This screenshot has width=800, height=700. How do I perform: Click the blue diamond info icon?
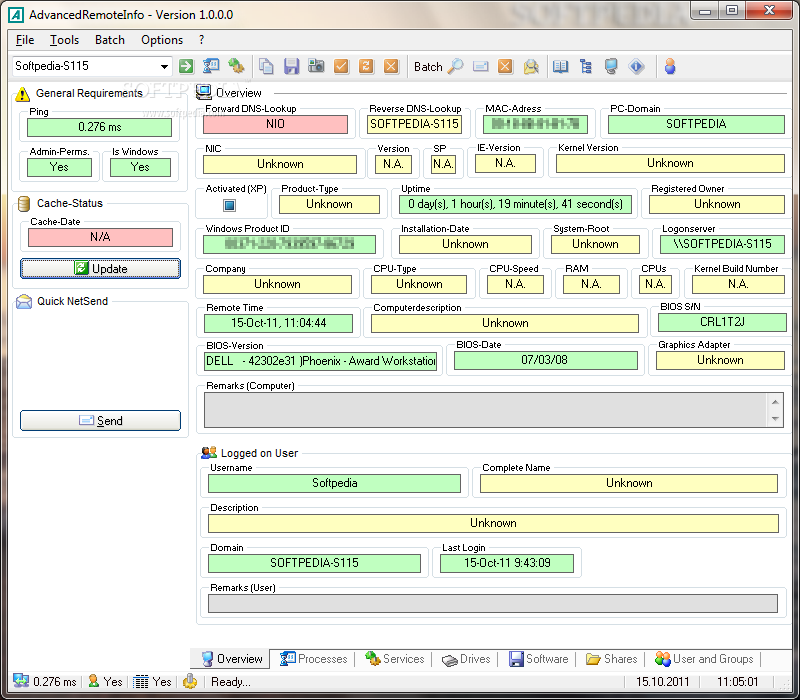(636, 66)
